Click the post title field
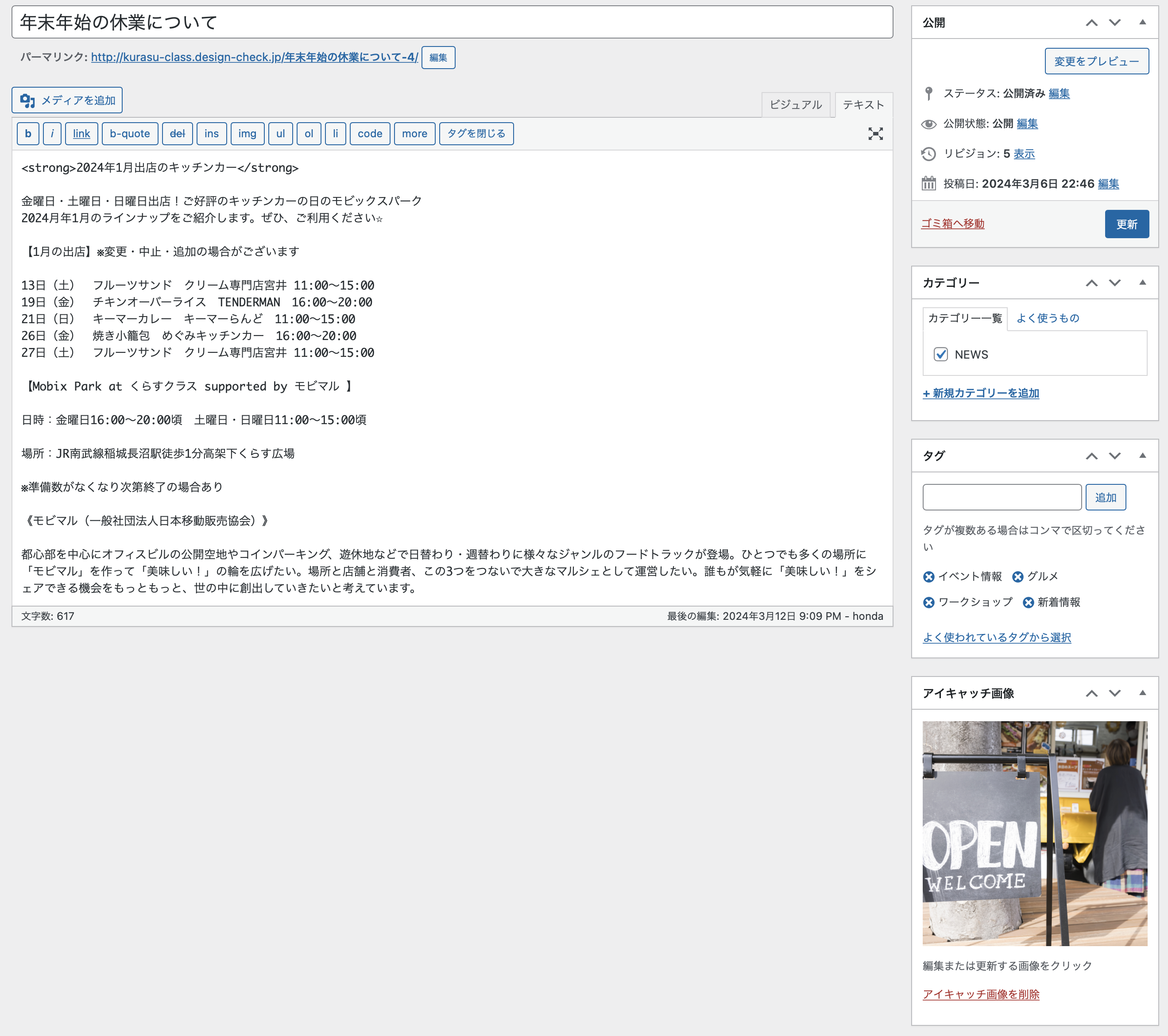The image size is (1168, 1036). [452, 22]
